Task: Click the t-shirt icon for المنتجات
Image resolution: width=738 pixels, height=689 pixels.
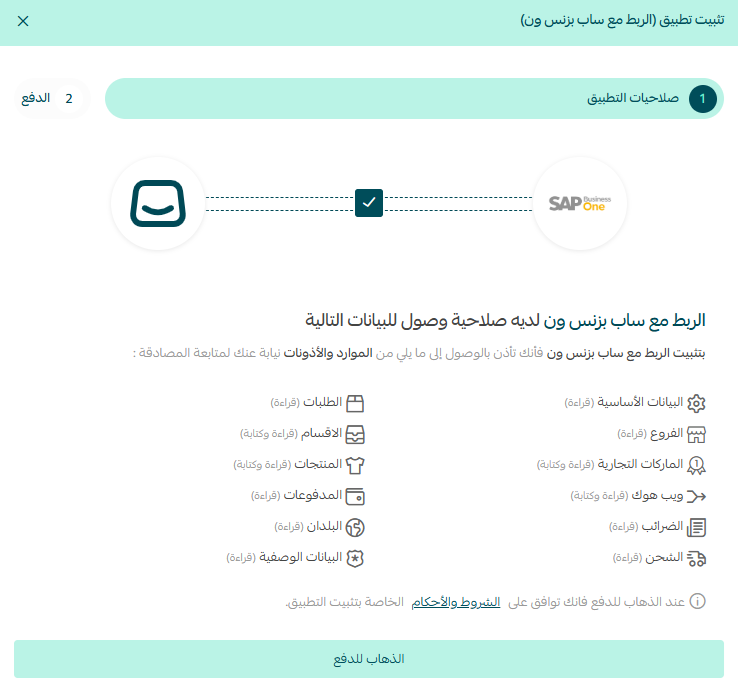Action: coord(355,465)
